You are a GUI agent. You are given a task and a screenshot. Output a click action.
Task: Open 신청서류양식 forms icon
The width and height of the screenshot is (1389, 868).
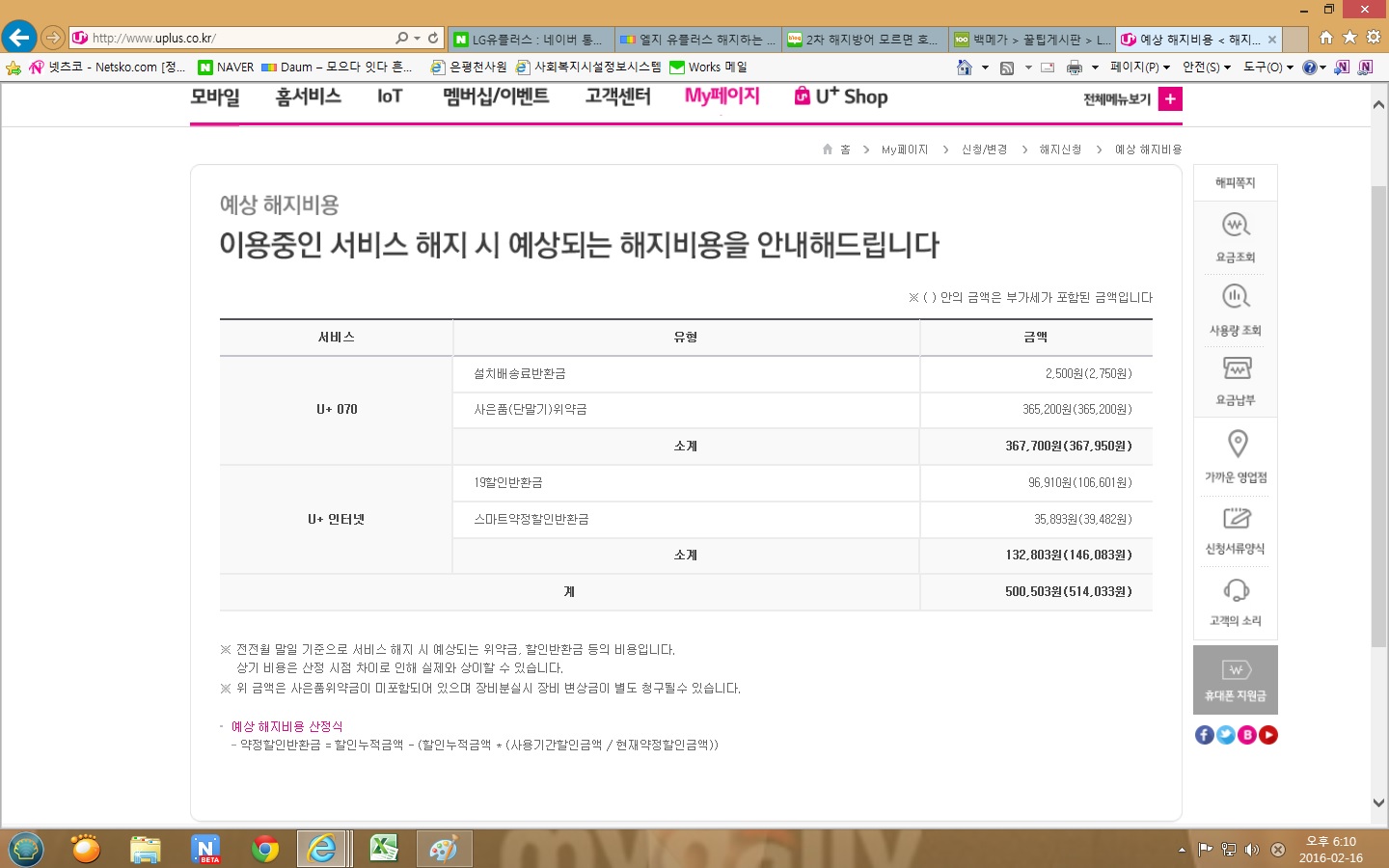(1236, 518)
